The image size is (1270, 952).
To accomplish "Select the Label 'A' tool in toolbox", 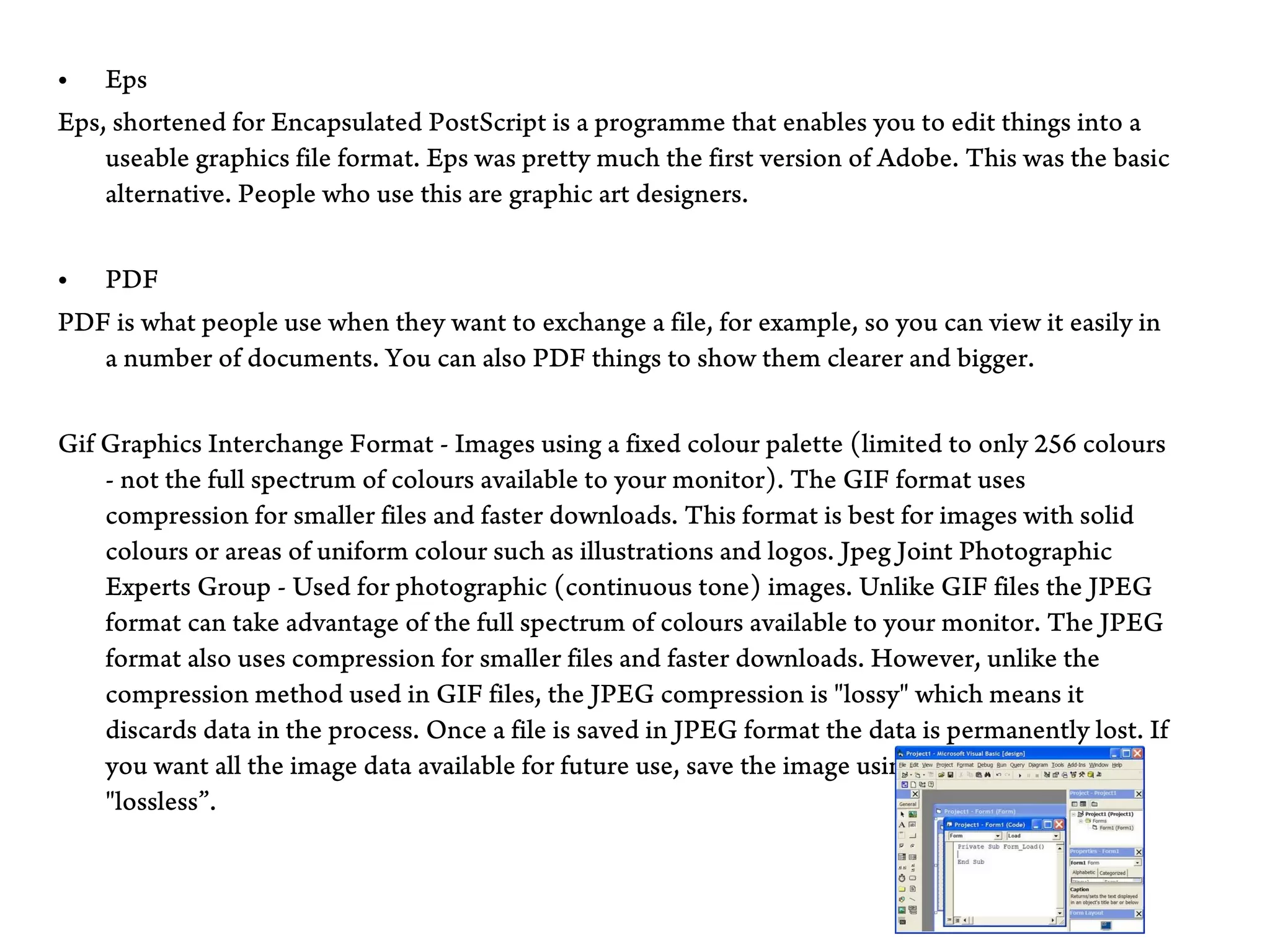I will pos(902,824).
